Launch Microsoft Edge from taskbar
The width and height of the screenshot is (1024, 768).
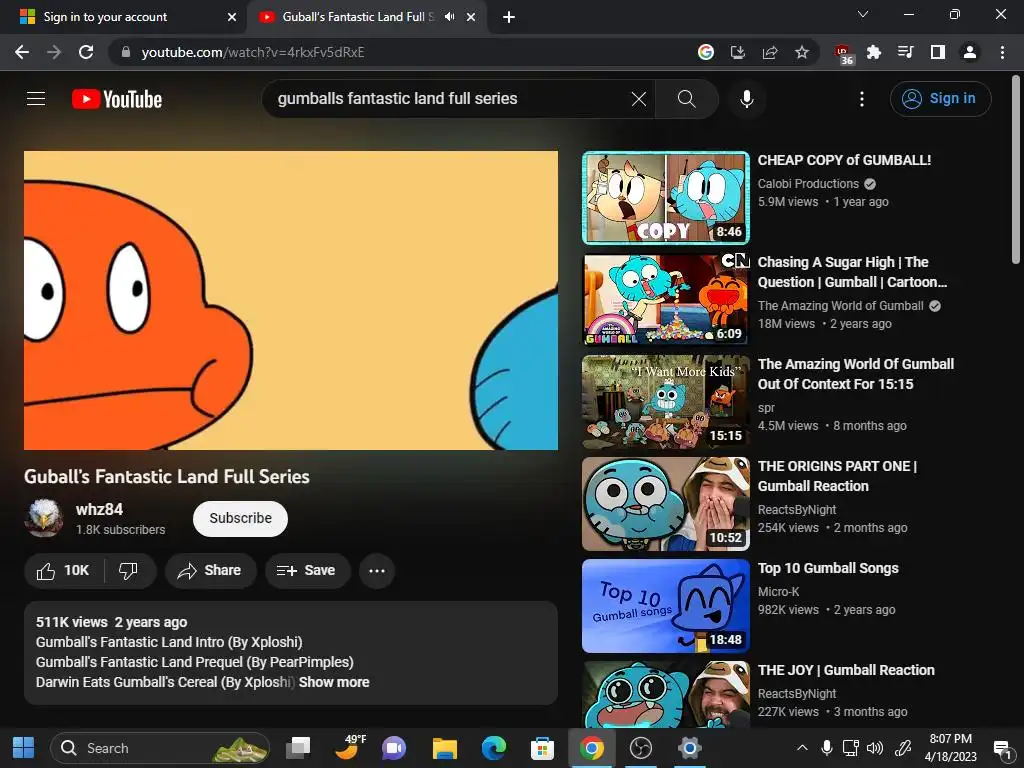coord(494,748)
